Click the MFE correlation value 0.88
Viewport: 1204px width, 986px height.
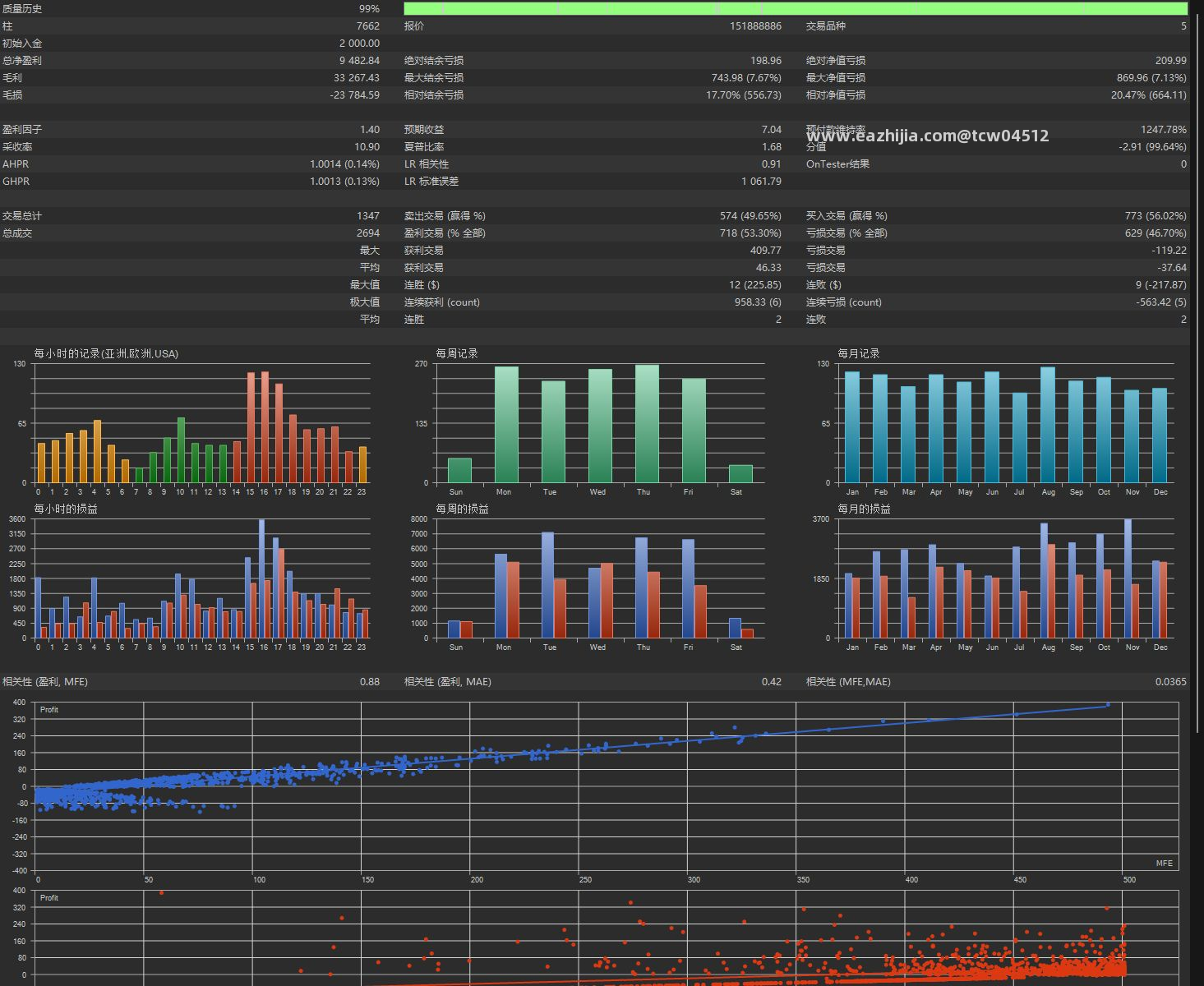pos(370,682)
